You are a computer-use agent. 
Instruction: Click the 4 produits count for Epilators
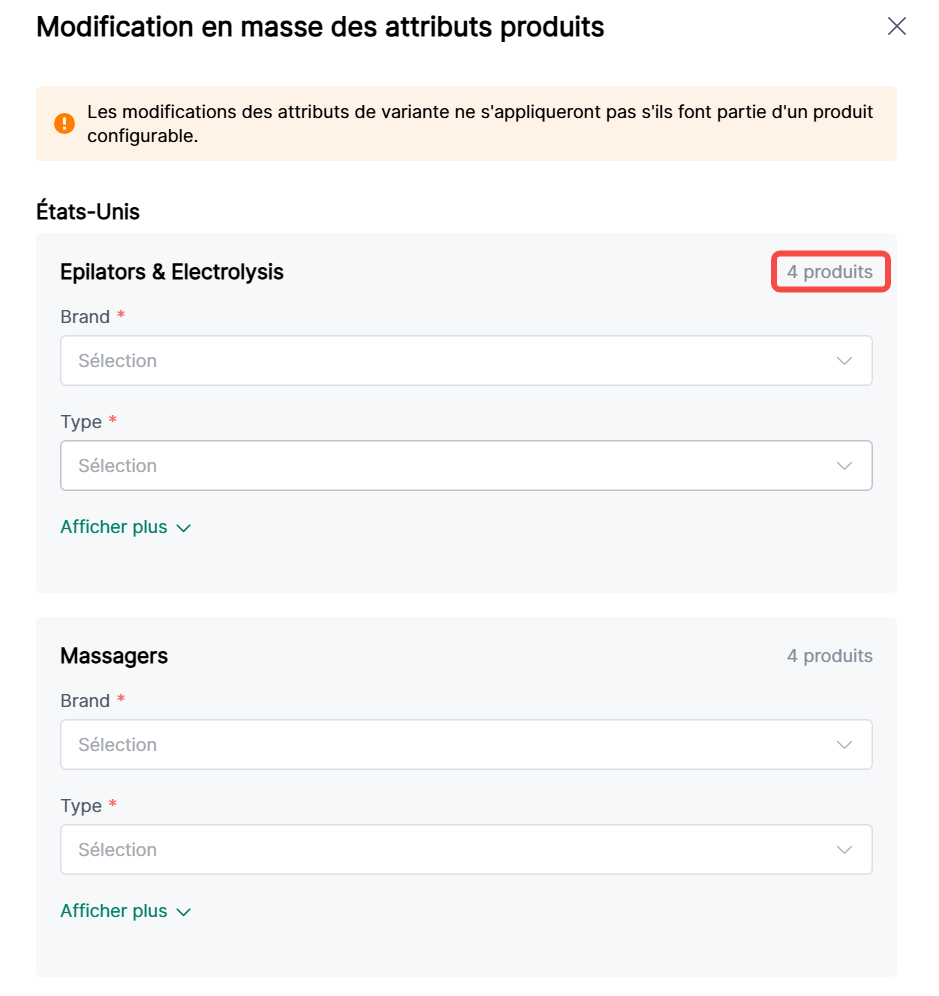tap(829, 272)
